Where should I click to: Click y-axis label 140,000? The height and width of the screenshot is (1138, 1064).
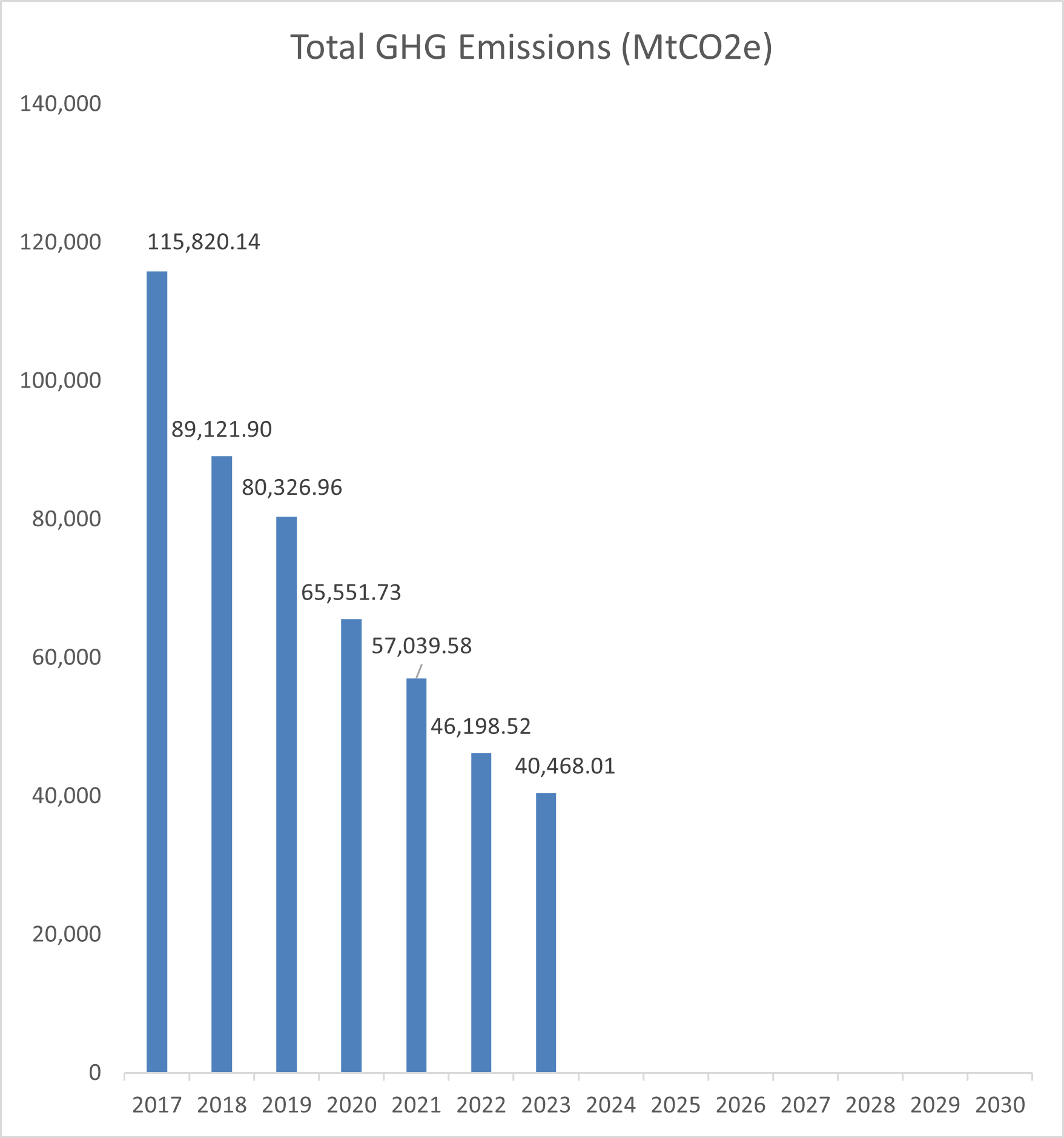coord(61,104)
